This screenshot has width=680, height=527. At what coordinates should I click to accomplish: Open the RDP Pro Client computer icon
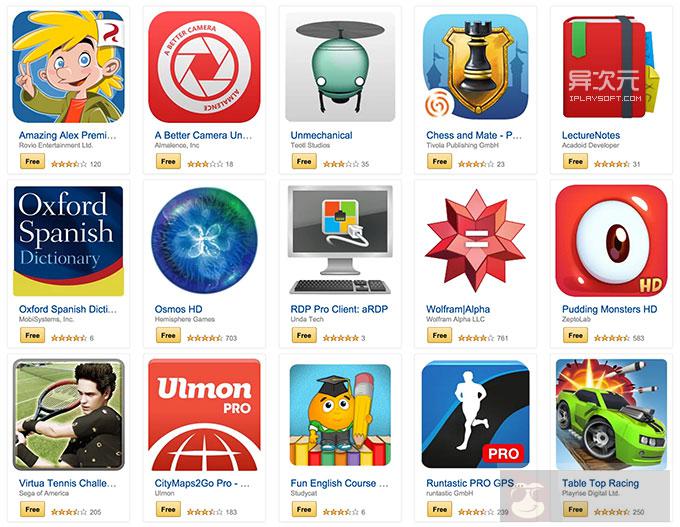click(x=340, y=240)
